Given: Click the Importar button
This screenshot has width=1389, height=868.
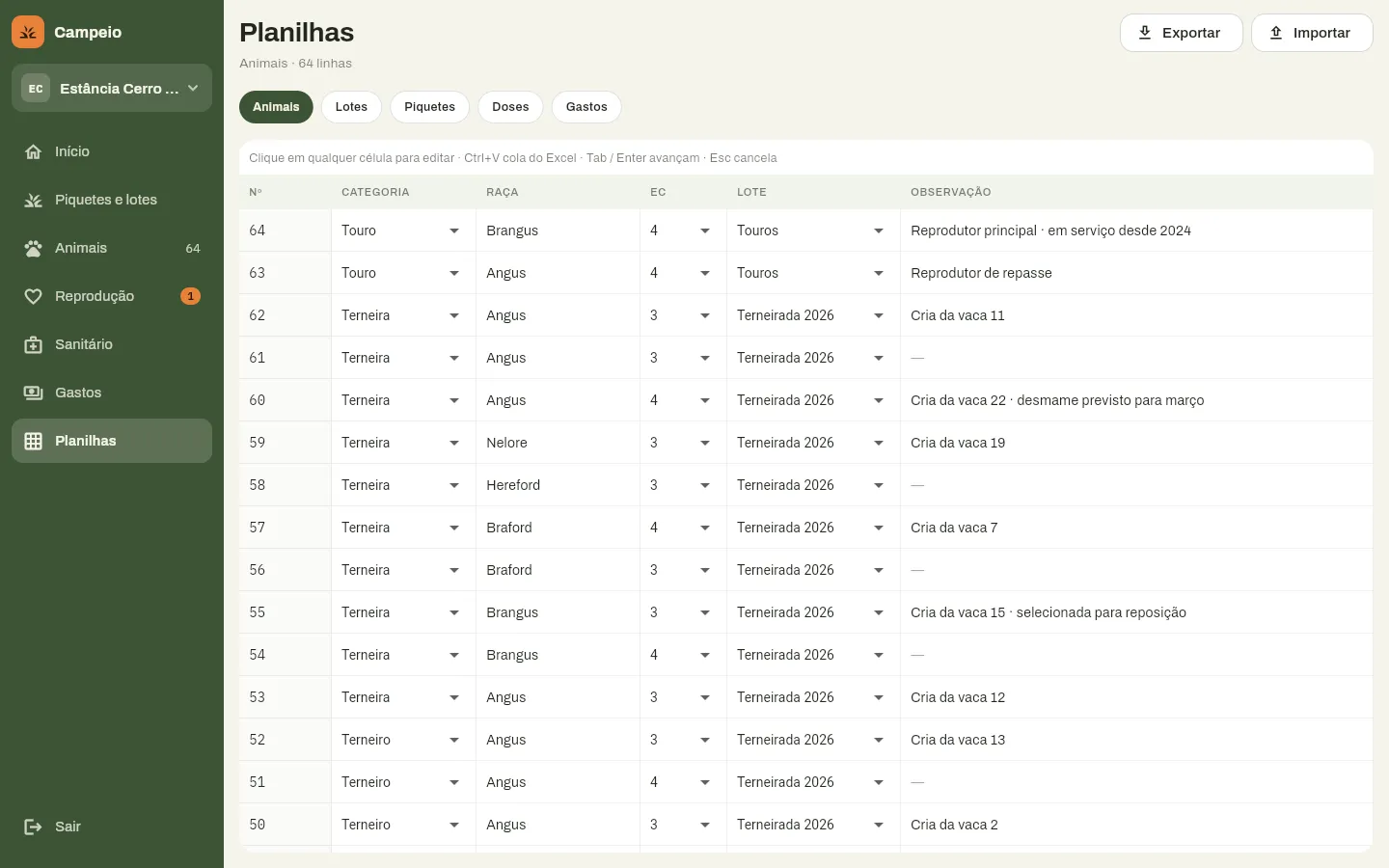Looking at the screenshot, I should click(x=1312, y=33).
